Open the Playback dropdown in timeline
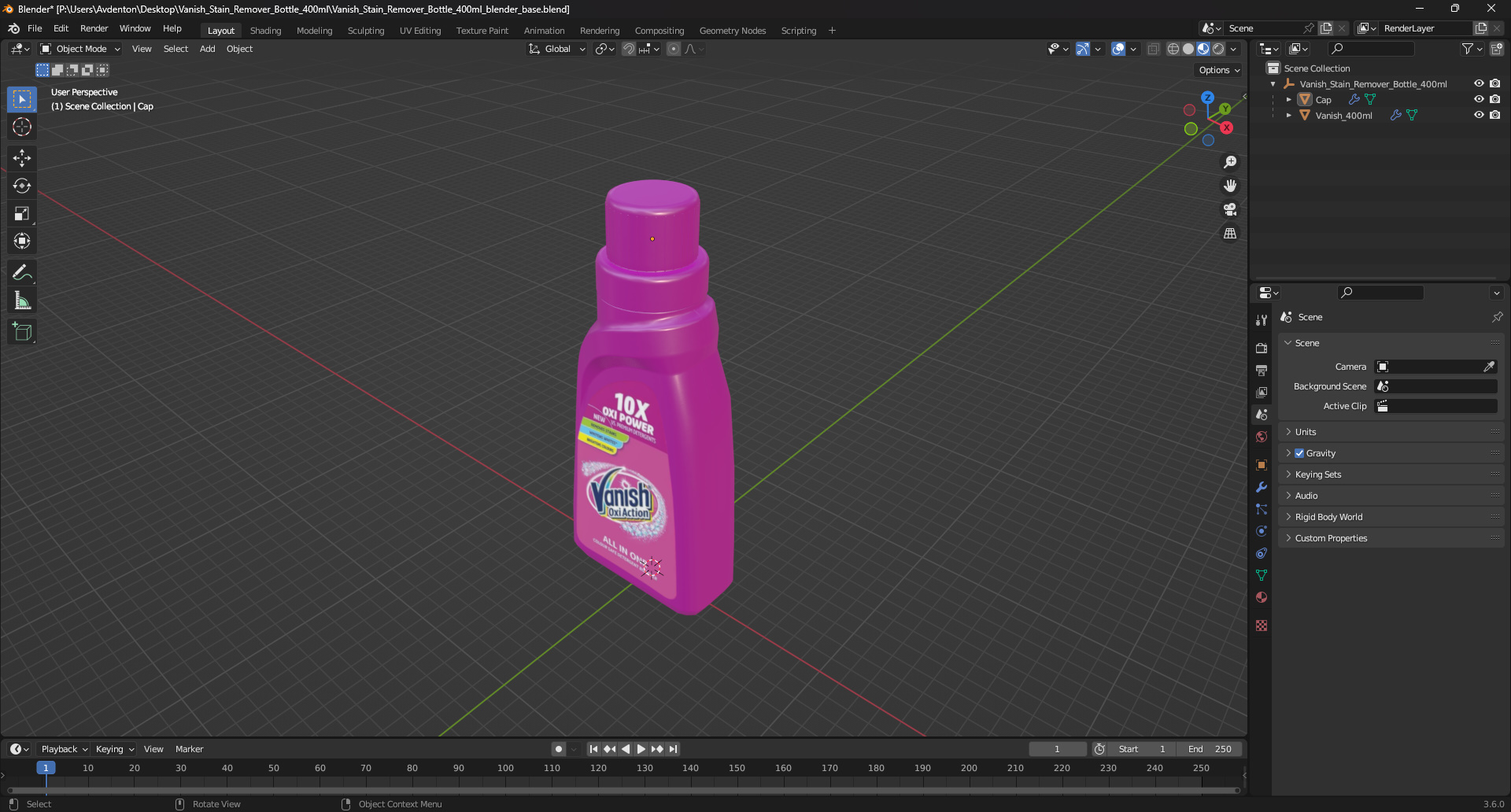 coord(65,749)
